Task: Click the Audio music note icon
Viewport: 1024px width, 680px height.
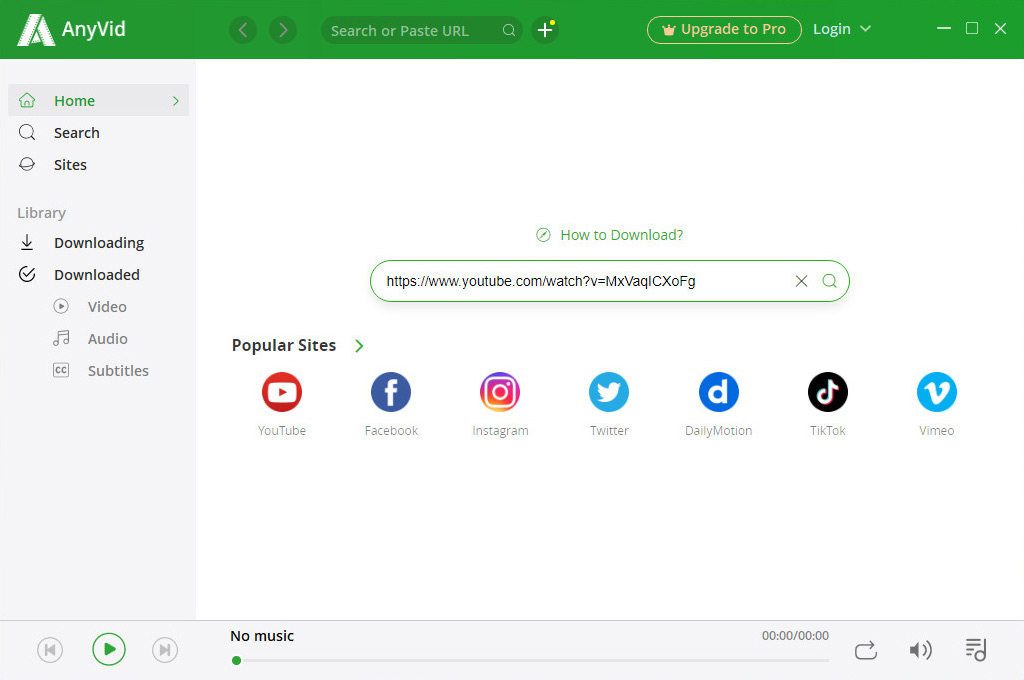Action: (61, 338)
